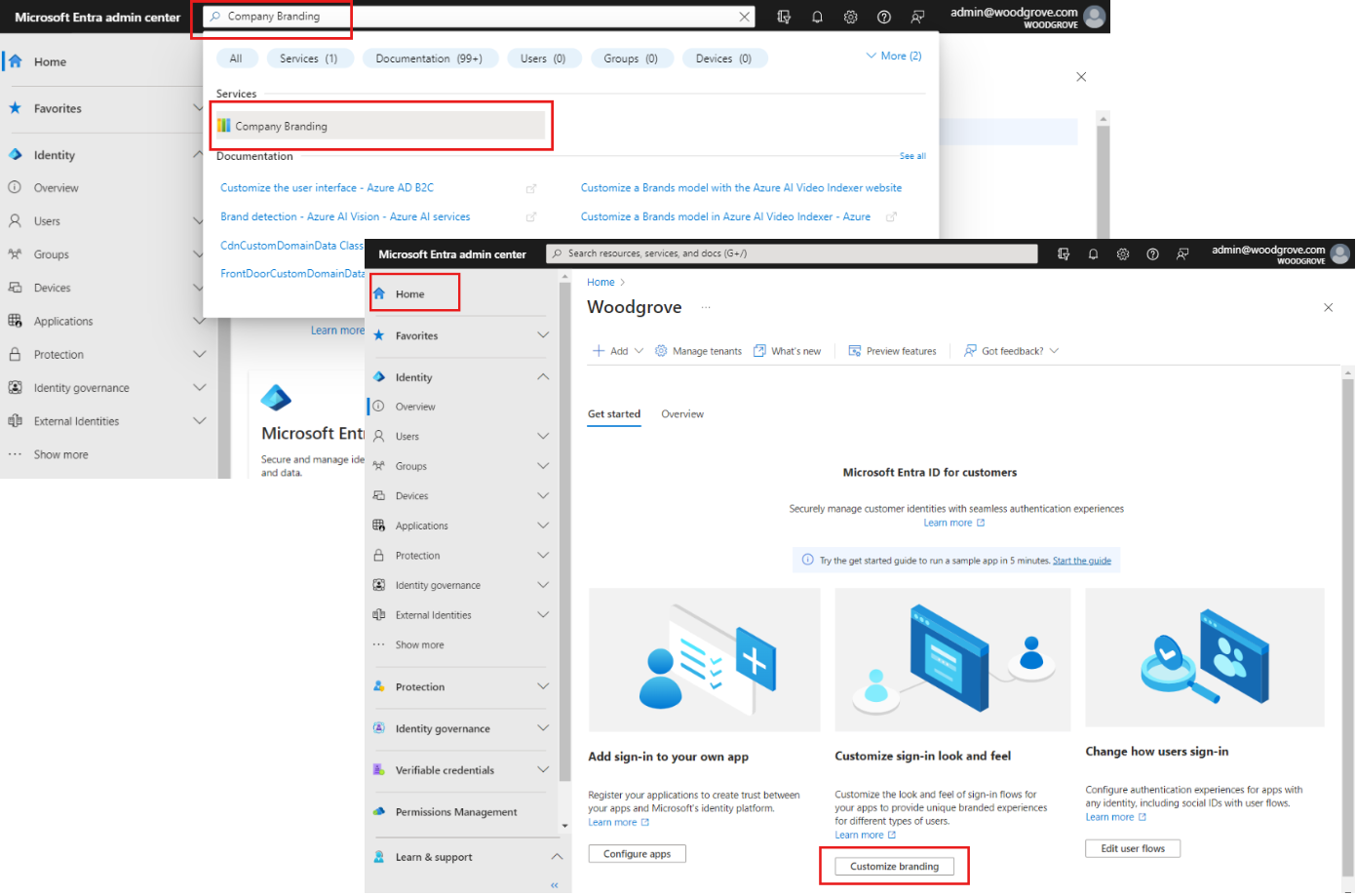This screenshot has height=896, width=1356.
Task: Click Home icon in front window sidebar
Action: [x=379, y=293]
